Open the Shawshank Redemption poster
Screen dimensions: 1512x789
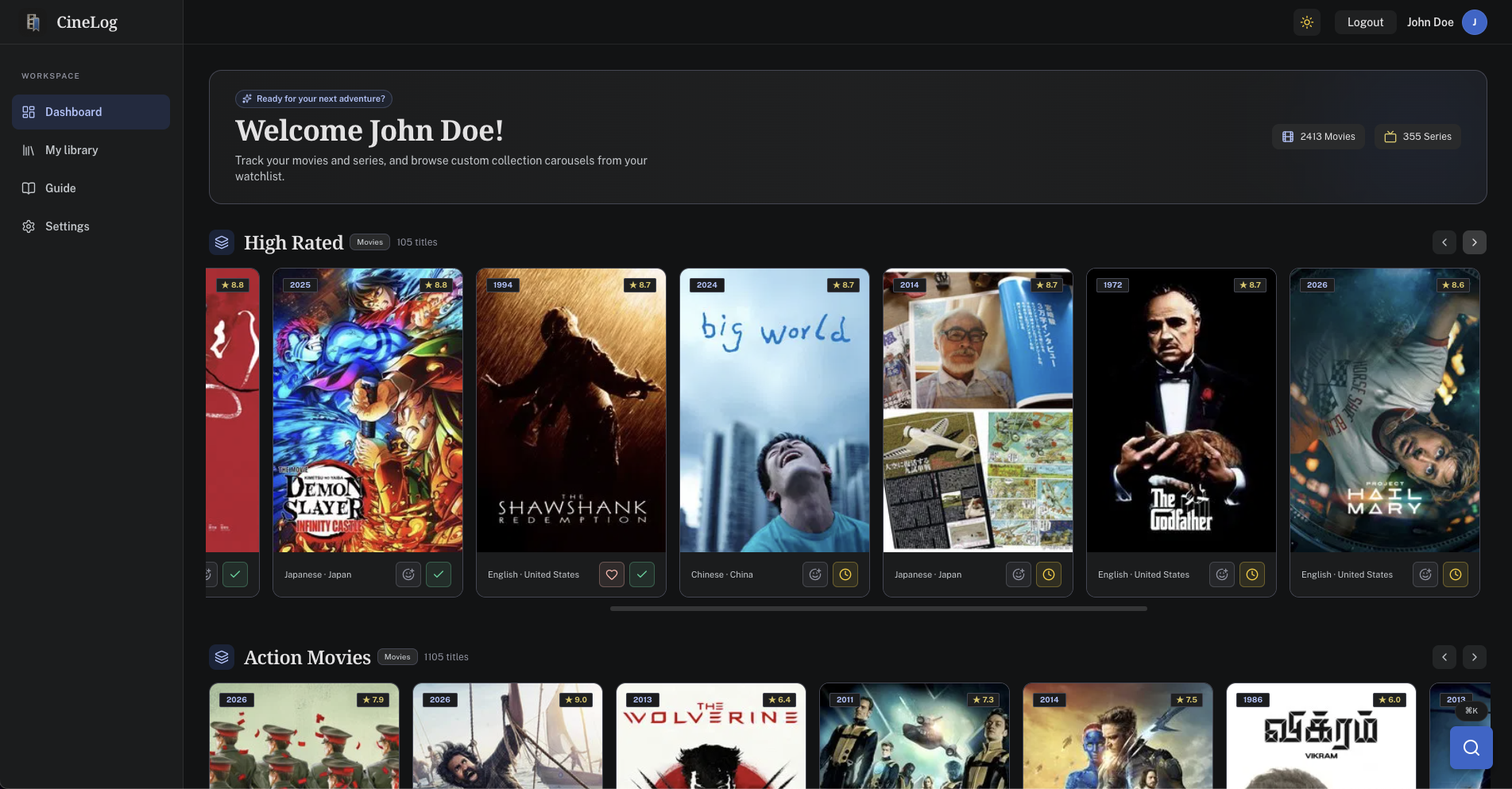571,410
